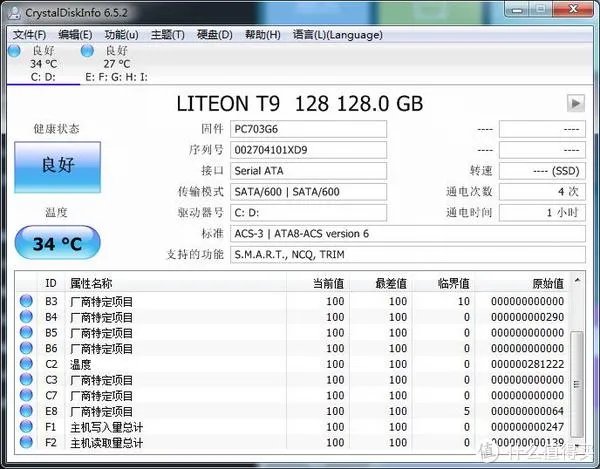This screenshot has height=469, width=600.
Task: Click status orb of attribute B4
Action: pyautogui.click(x=26, y=317)
